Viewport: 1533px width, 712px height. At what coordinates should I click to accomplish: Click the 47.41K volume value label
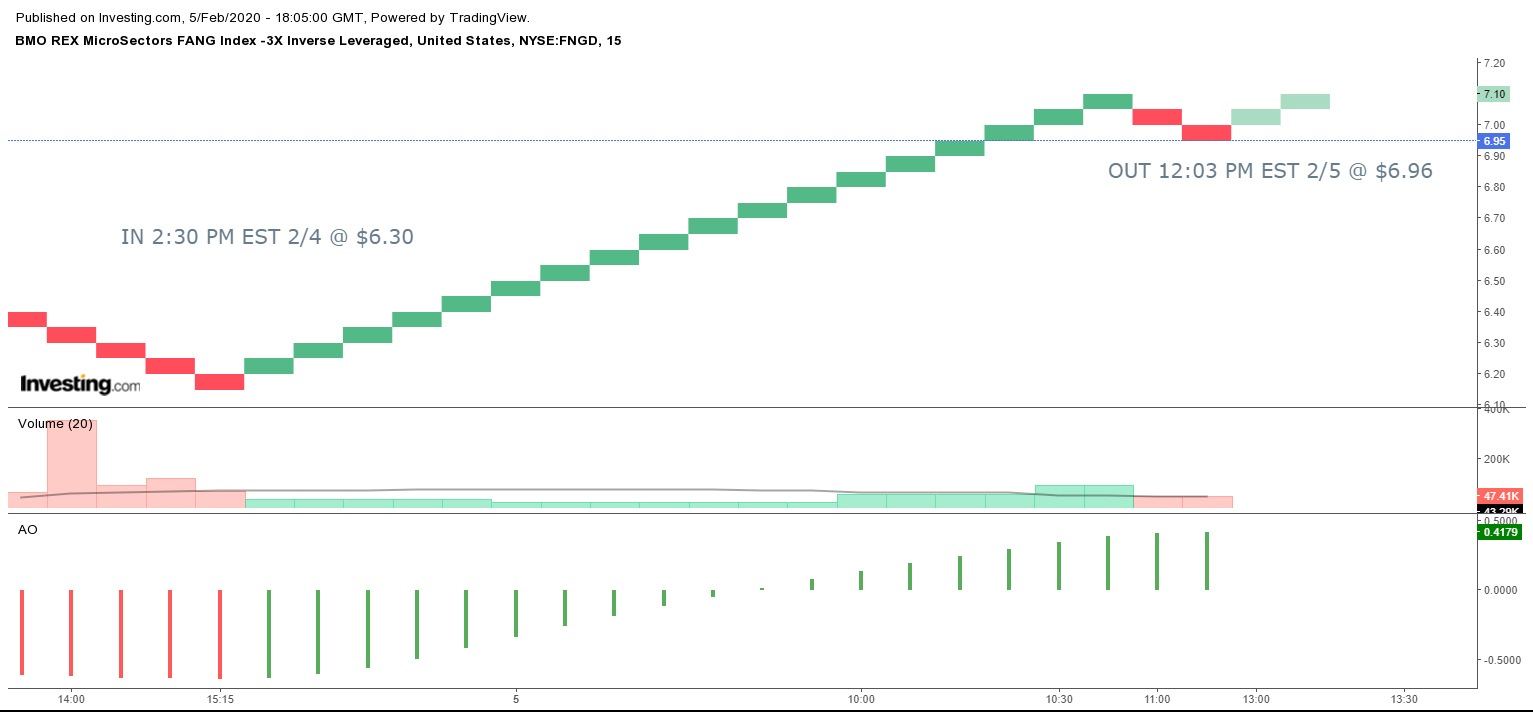point(1499,496)
